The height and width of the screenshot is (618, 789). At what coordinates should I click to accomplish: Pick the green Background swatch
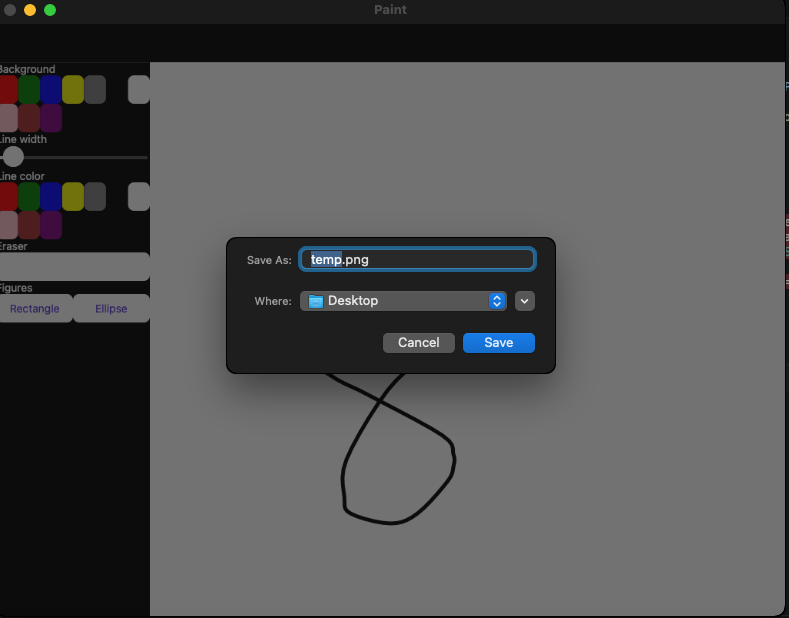pos(29,90)
